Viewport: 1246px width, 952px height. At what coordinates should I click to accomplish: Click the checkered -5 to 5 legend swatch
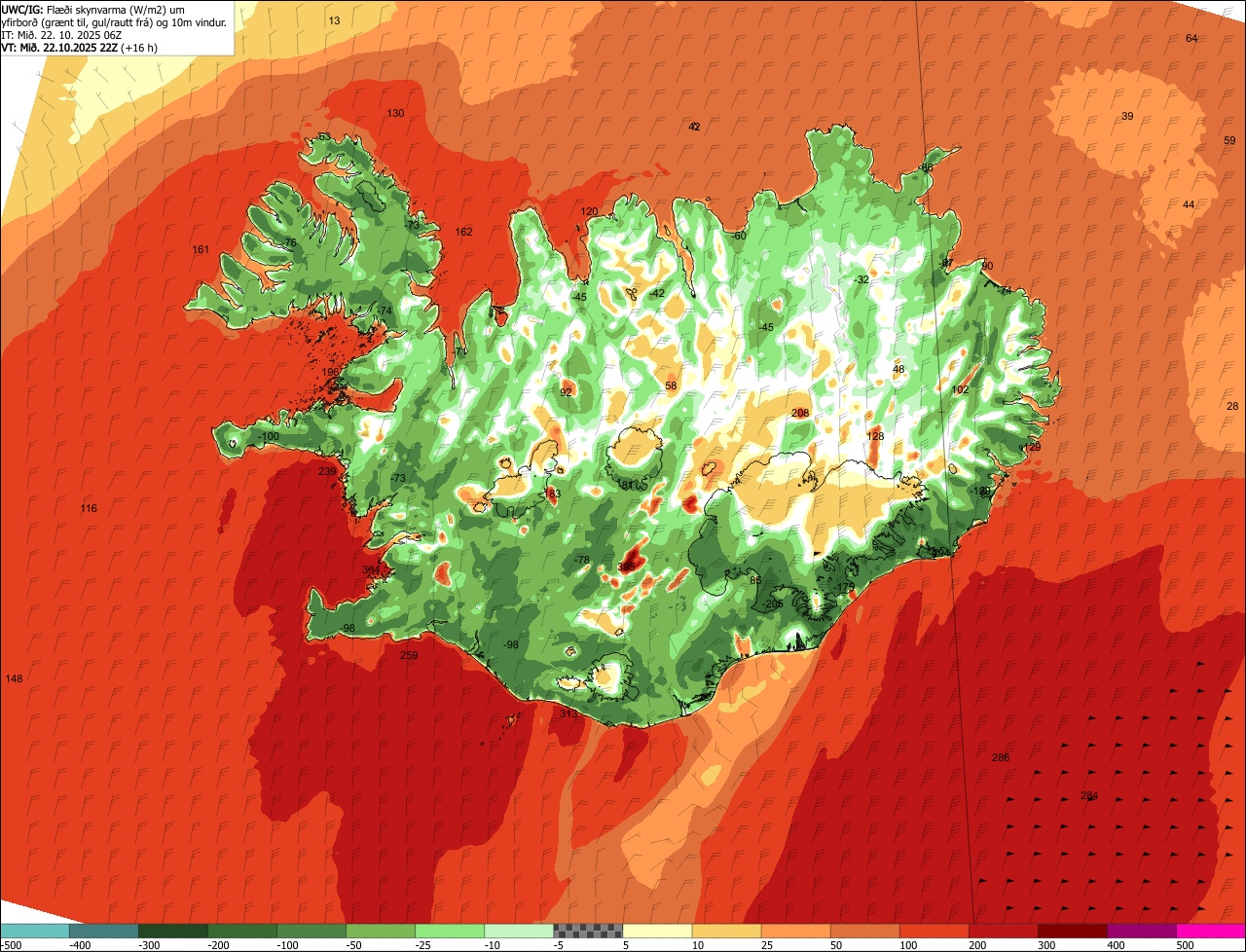(587, 930)
